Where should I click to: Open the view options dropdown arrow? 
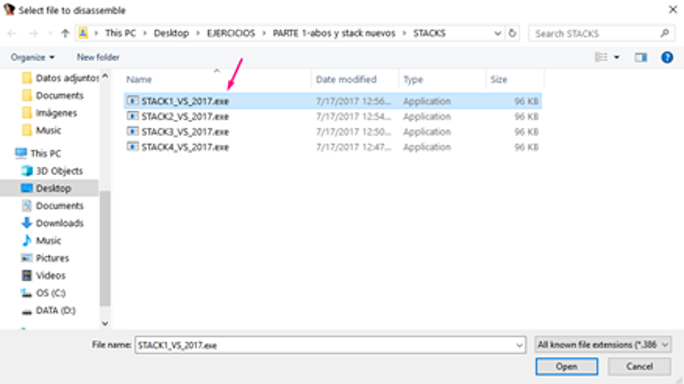click(617, 57)
